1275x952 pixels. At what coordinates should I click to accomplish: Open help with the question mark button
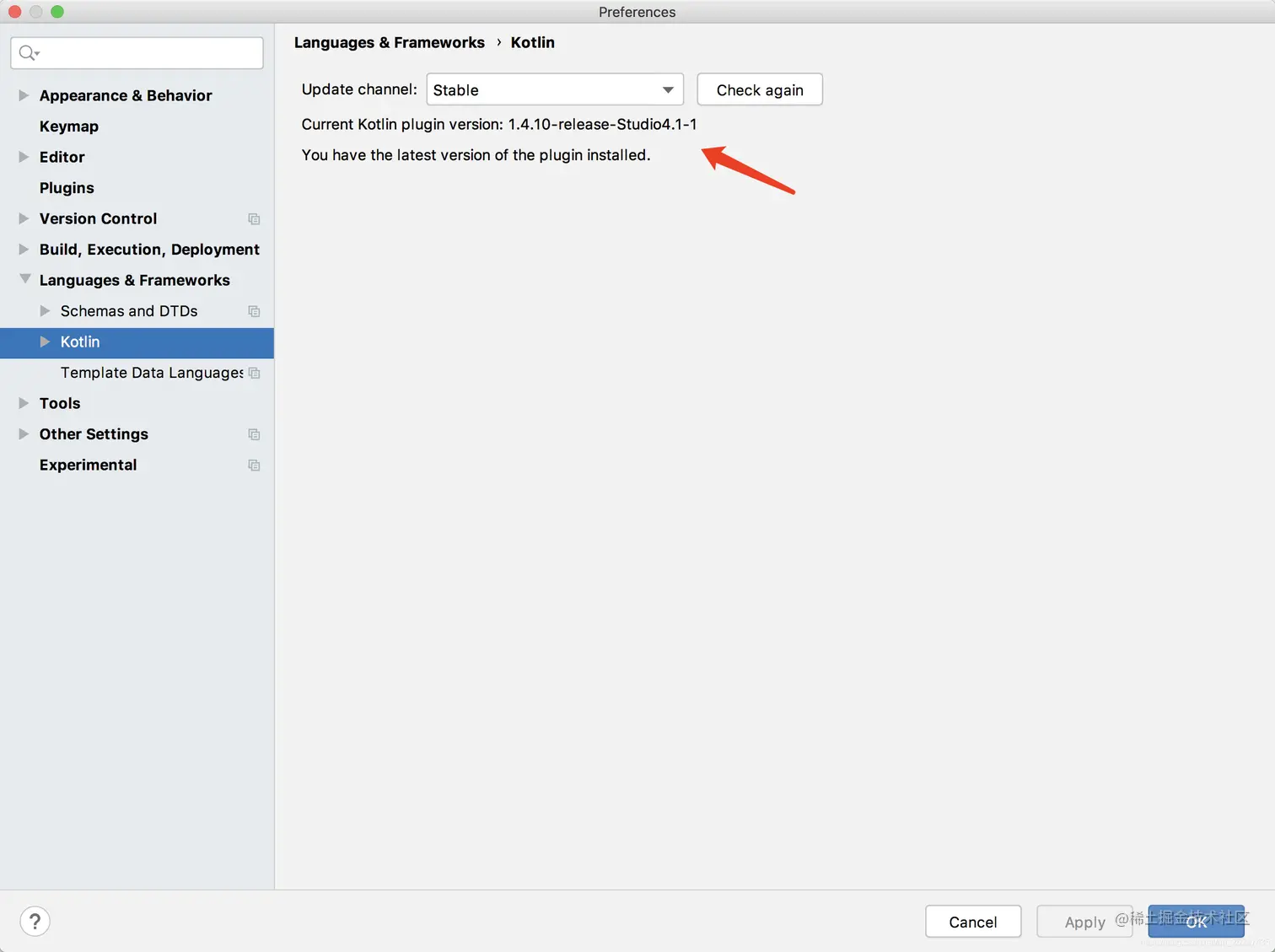(x=35, y=922)
